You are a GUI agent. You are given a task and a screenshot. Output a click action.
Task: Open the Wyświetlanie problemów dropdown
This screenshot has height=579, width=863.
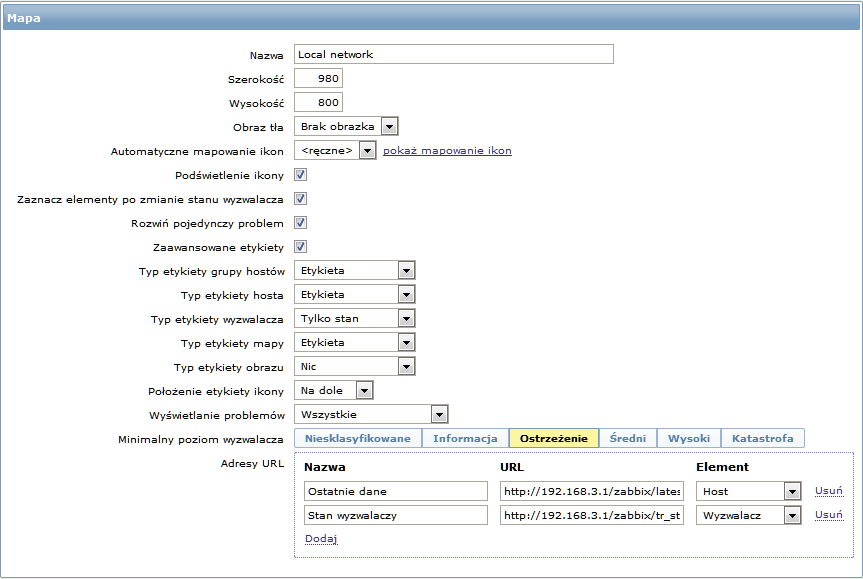point(371,414)
